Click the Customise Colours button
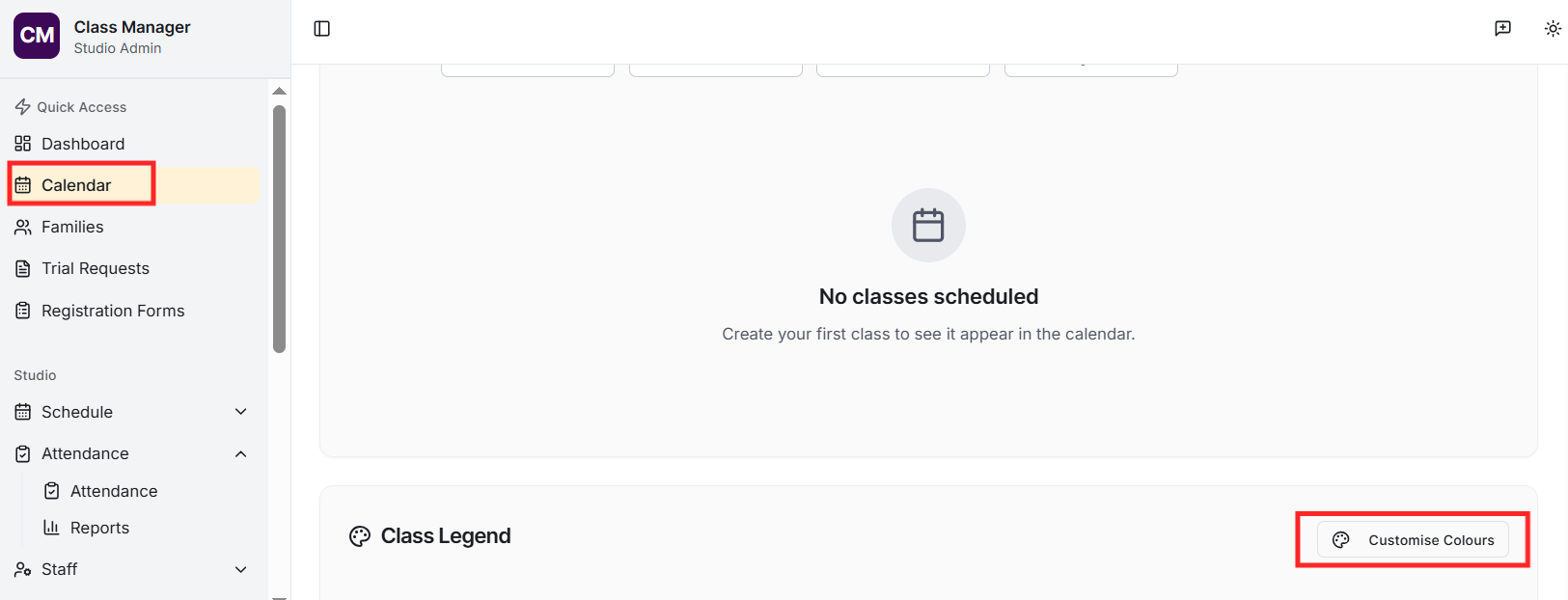Viewport: 1568px width, 600px height. coord(1413,540)
